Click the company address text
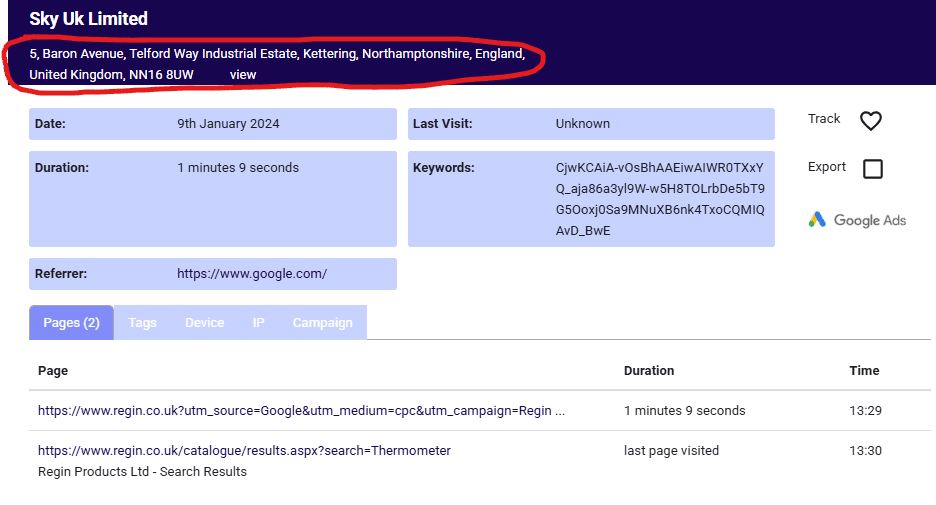 coord(277,64)
